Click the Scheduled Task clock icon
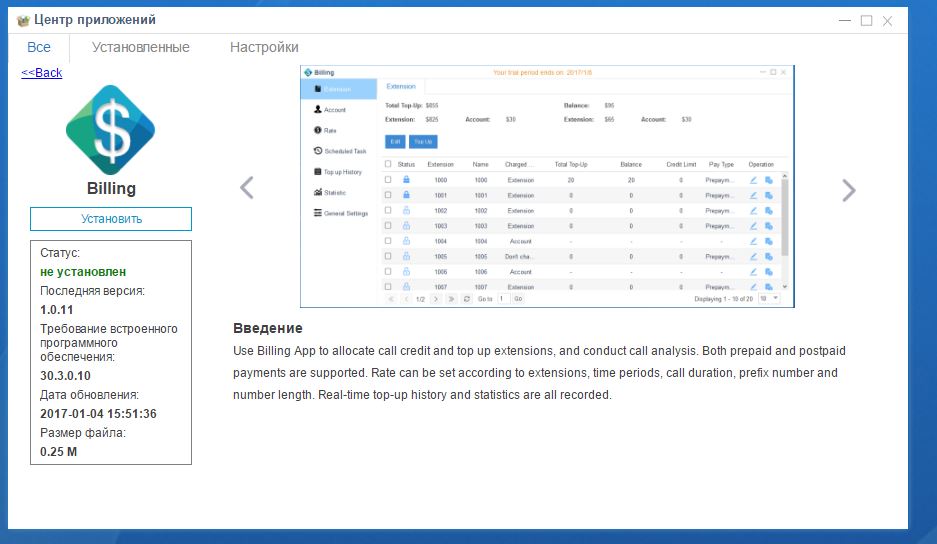937x544 pixels. pyautogui.click(x=317, y=151)
